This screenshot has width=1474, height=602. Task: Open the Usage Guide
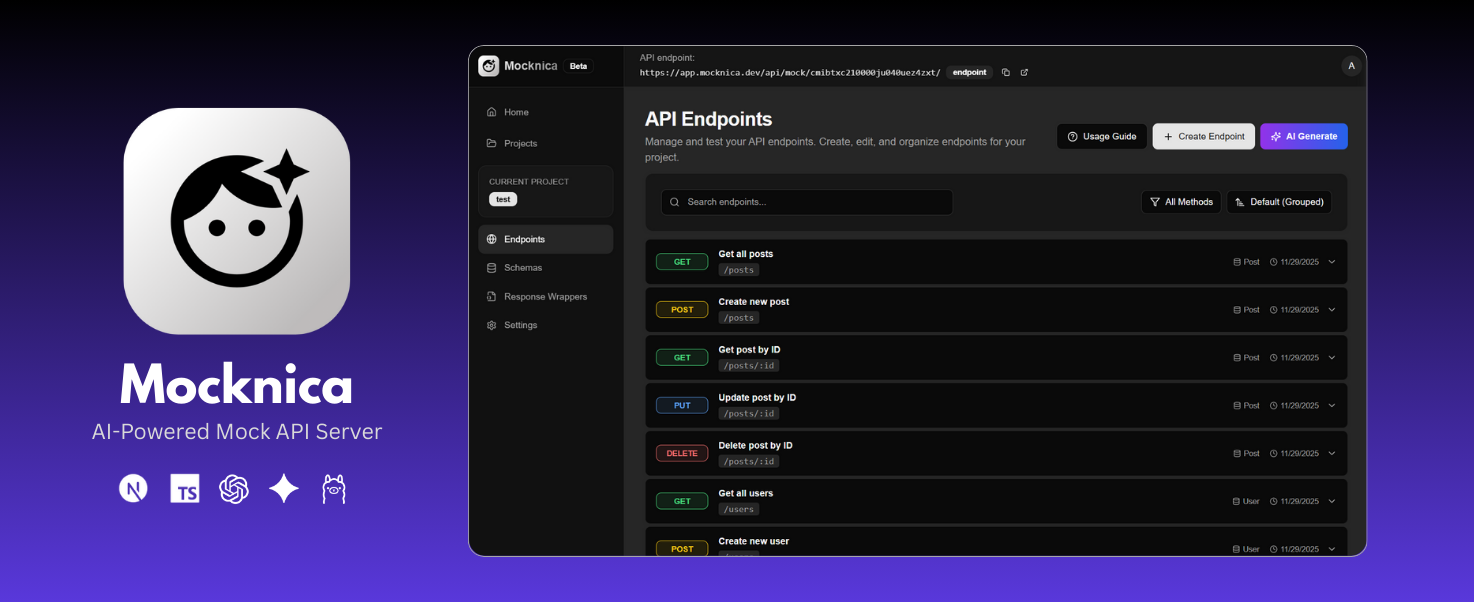click(x=1101, y=136)
